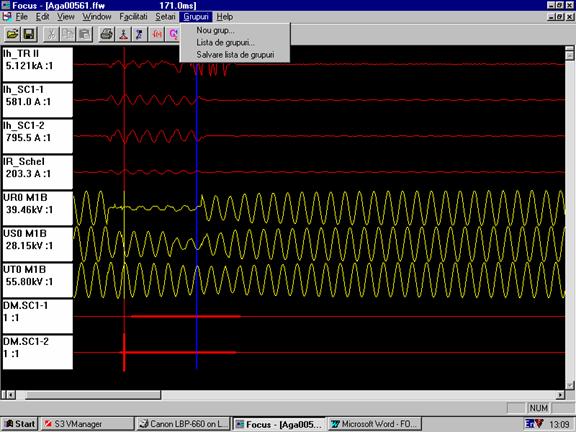
Task: Select the Nou grup... menu entry
Action: 215,30
